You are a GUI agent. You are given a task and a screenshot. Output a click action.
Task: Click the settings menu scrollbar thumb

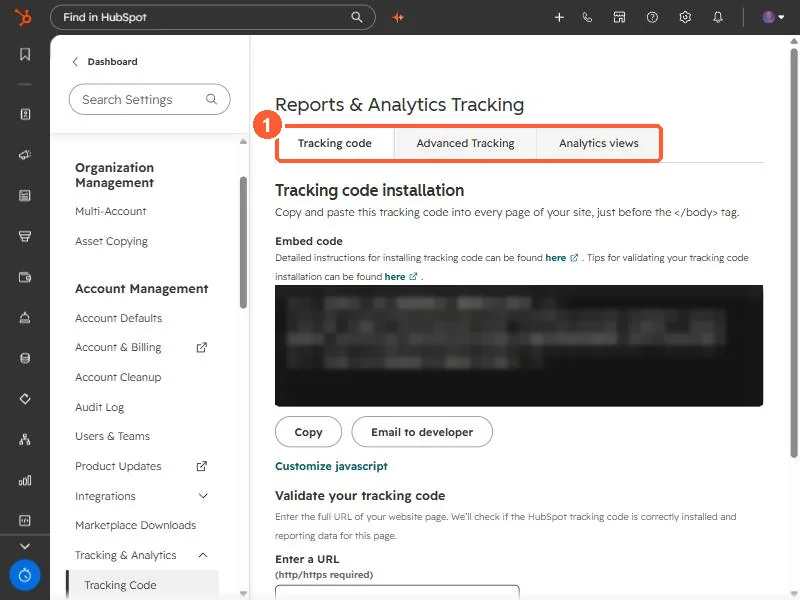(x=243, y=242)
